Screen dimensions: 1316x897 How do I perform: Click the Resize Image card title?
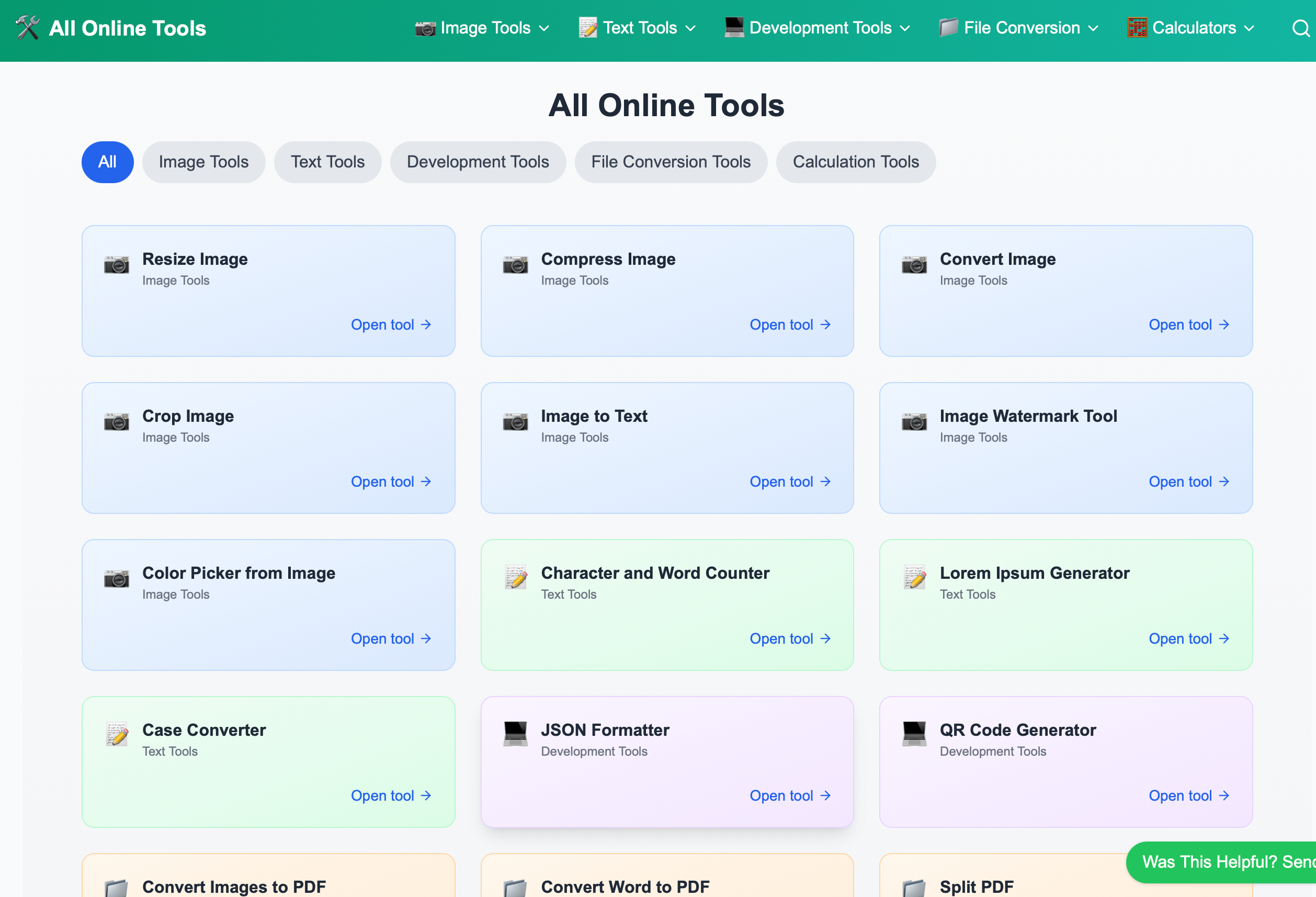click(195, 259)
